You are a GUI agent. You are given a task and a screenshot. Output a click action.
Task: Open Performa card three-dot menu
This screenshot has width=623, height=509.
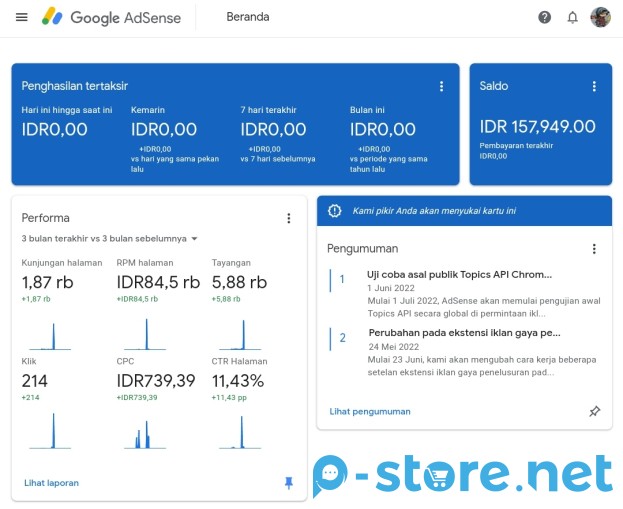coord(289,218)
